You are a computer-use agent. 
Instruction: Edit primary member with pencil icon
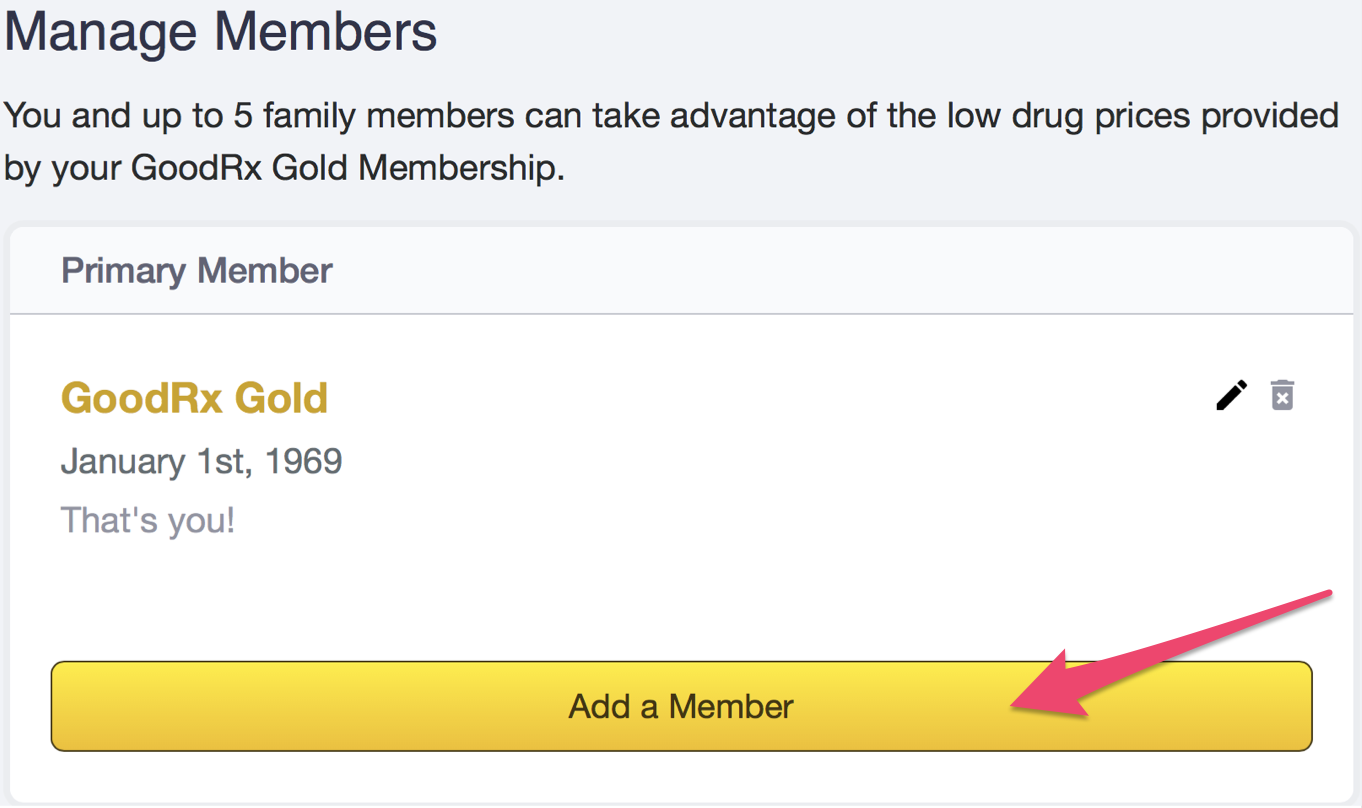[1232, 395]
